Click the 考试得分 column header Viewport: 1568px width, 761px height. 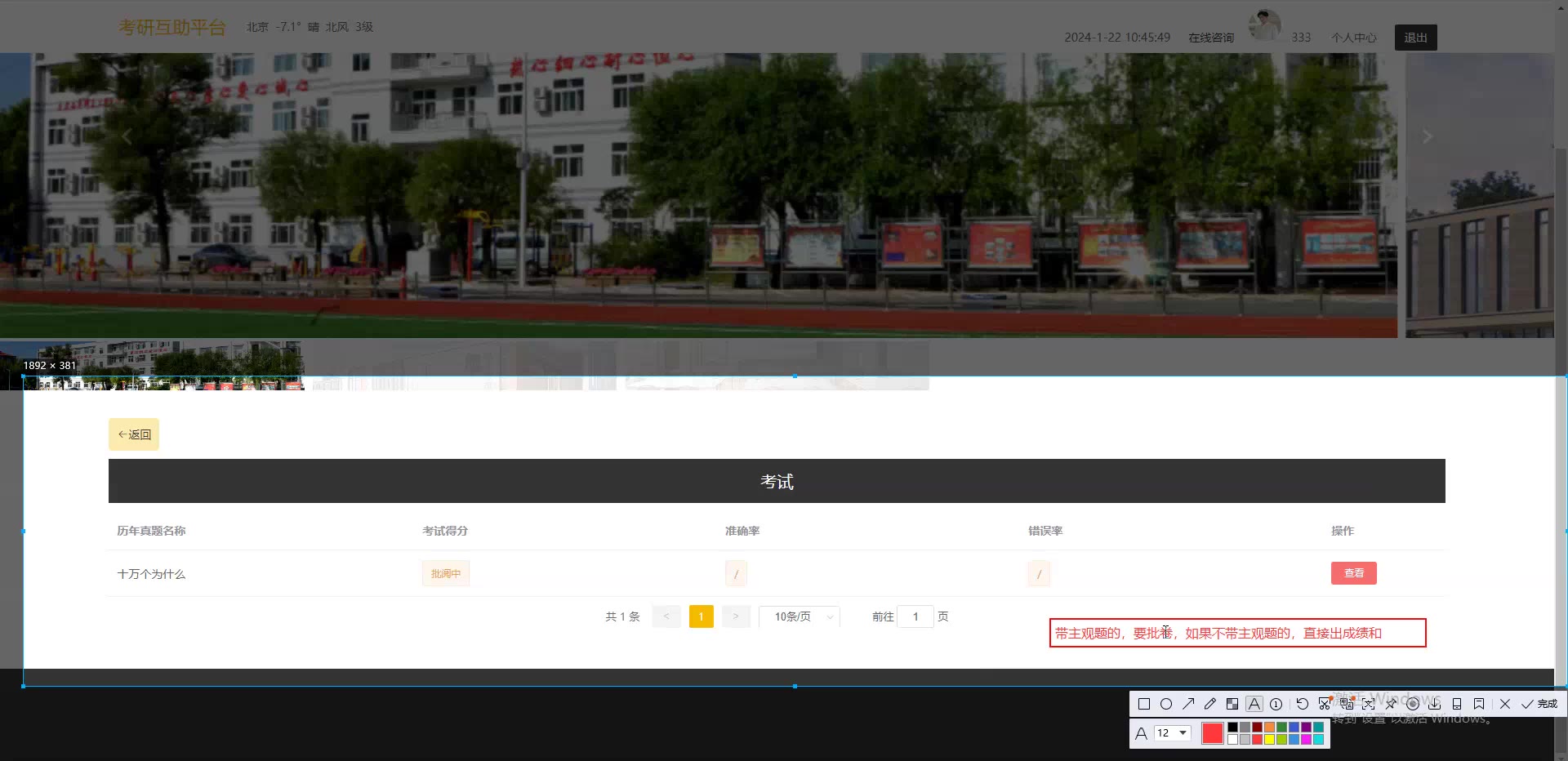pyautogui.click(x=445, y=531)
